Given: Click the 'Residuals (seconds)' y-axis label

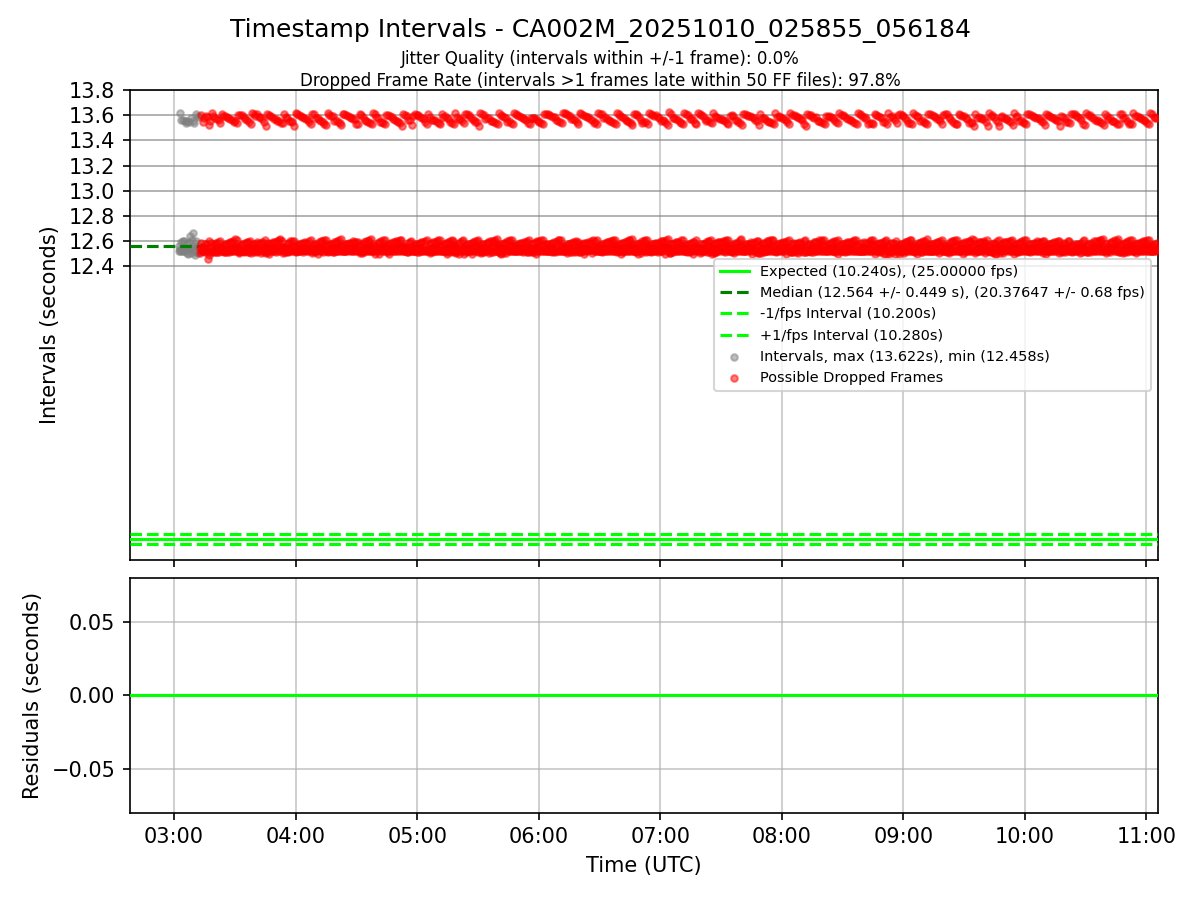Looking at the screenshot, I should (32, 696).
